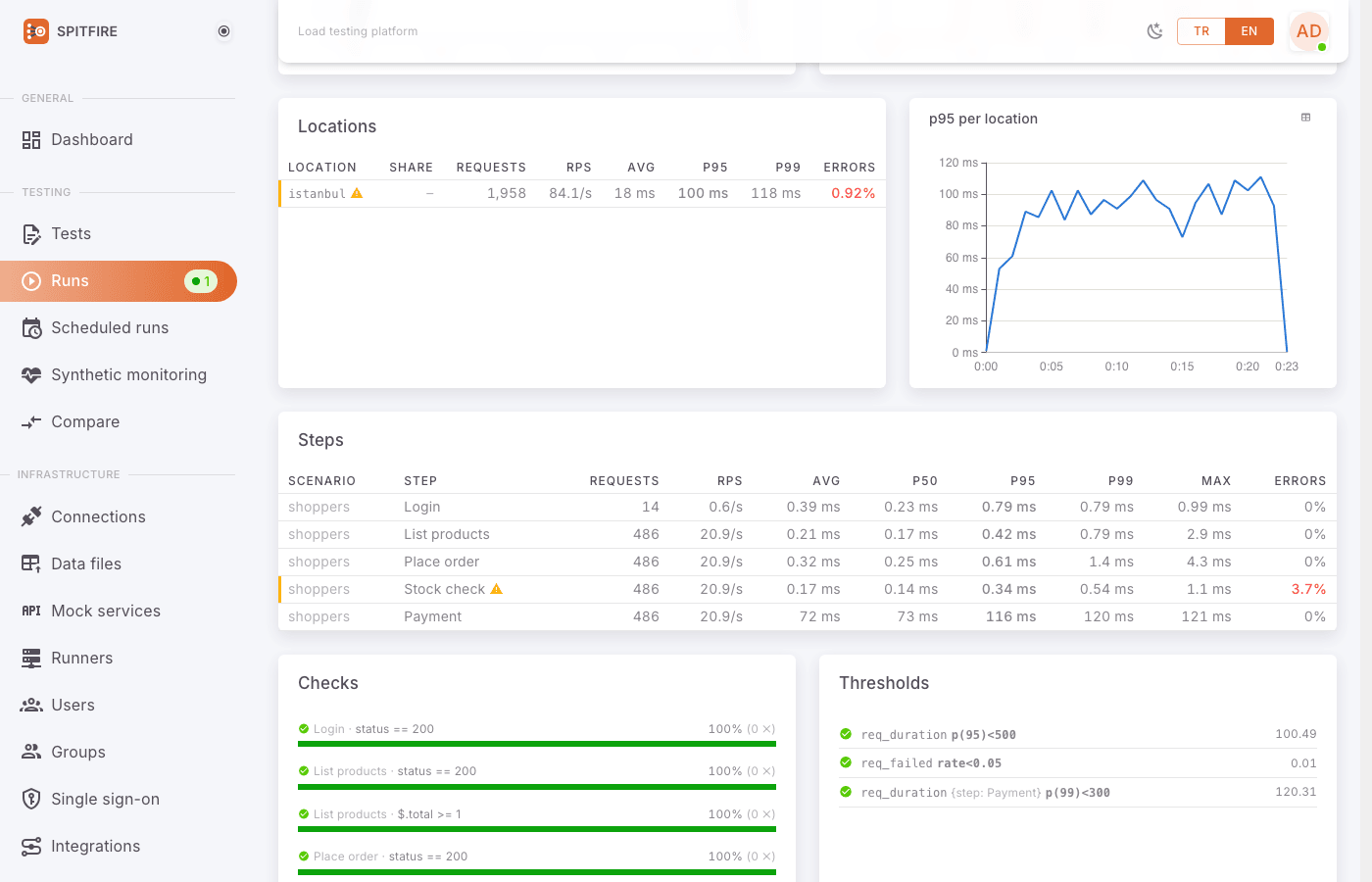
Task: Click the req_duration p(95)<500 threshold
Action: tap(1078, 734)
